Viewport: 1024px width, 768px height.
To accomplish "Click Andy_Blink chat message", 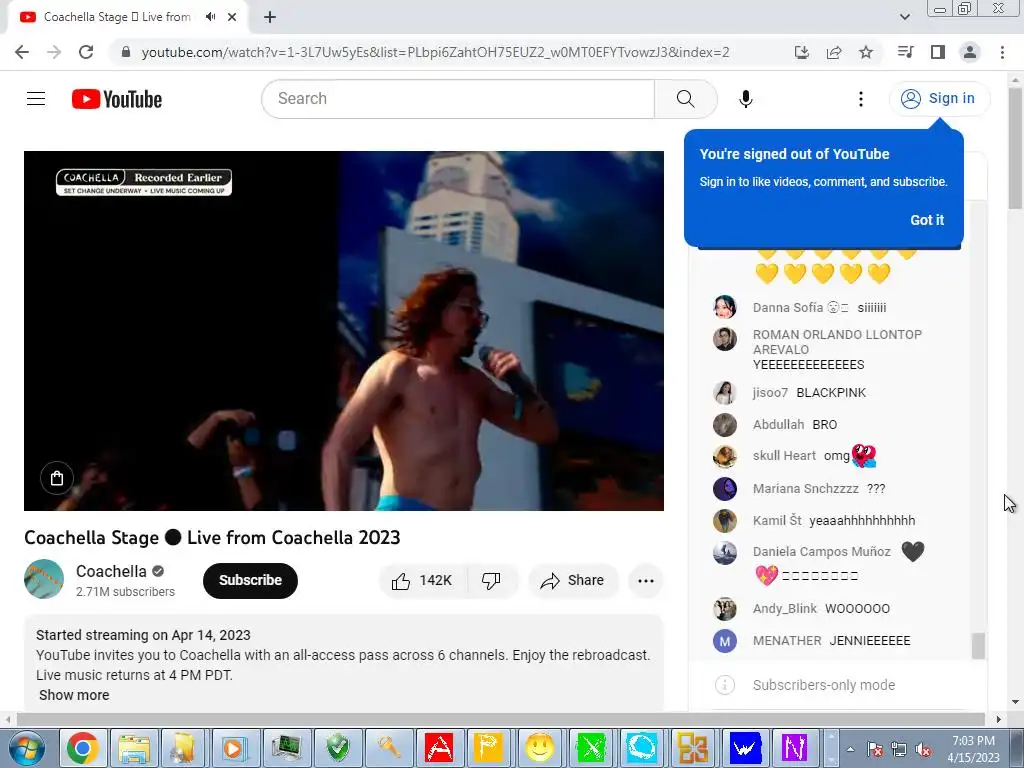I will pyautogui.click(x=857, y=609).
